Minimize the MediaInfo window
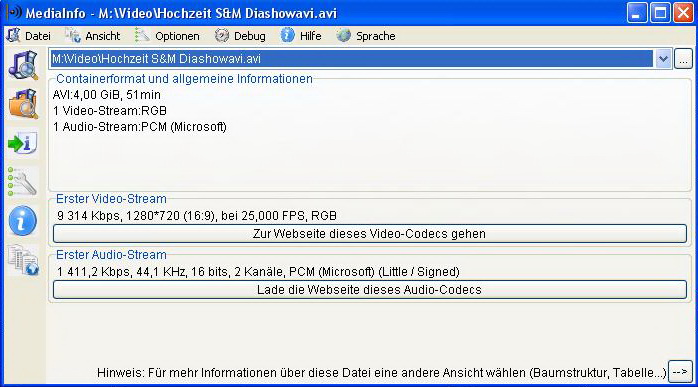 (637, 12)
